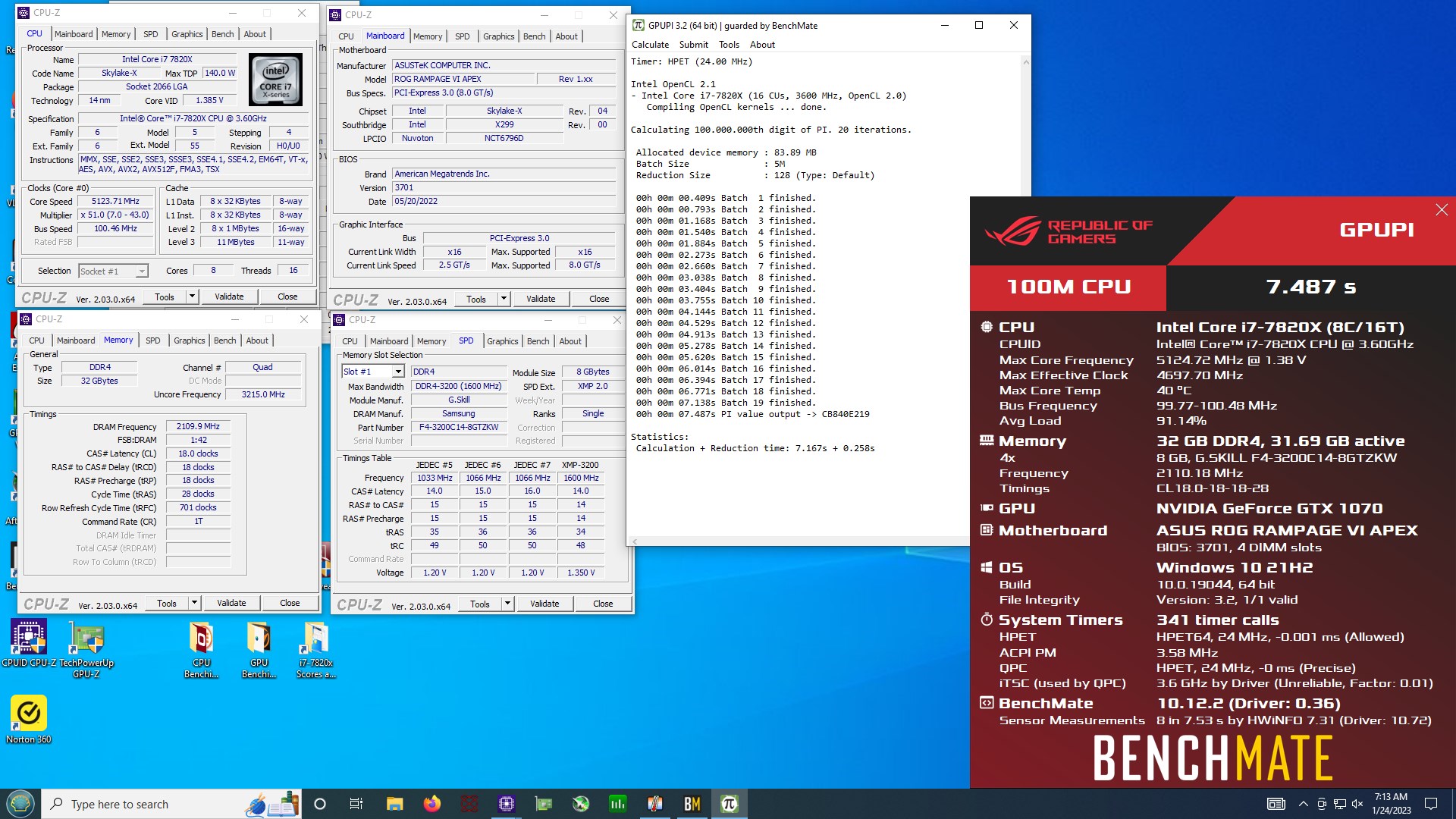1456x819 pixels.
Task: Click Tools button in CPU tab window
Action: pyautogui.click(x=165, y=297)
